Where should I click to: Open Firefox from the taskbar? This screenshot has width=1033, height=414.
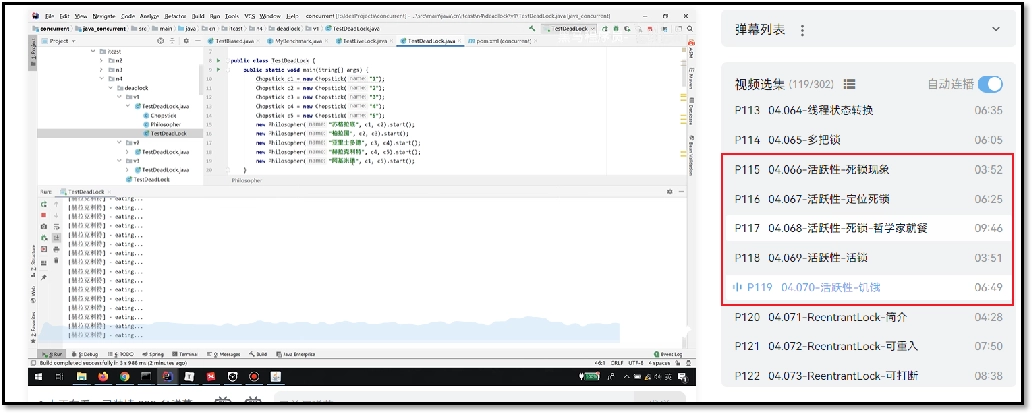click(x=103, y=376)
